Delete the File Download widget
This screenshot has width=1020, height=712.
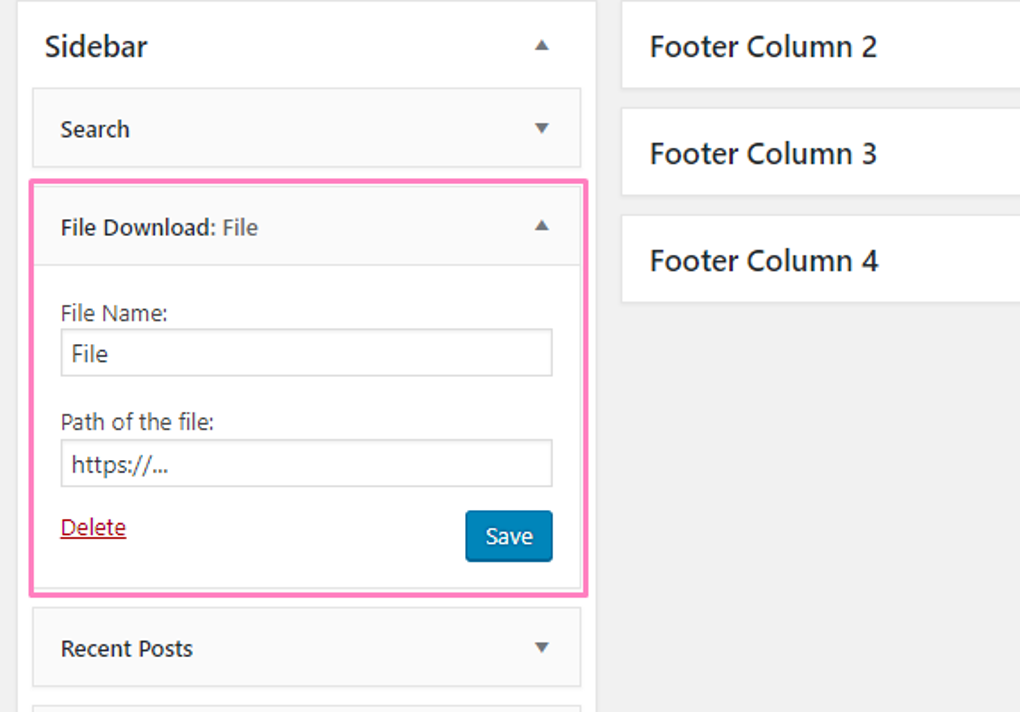click(93, 527)
